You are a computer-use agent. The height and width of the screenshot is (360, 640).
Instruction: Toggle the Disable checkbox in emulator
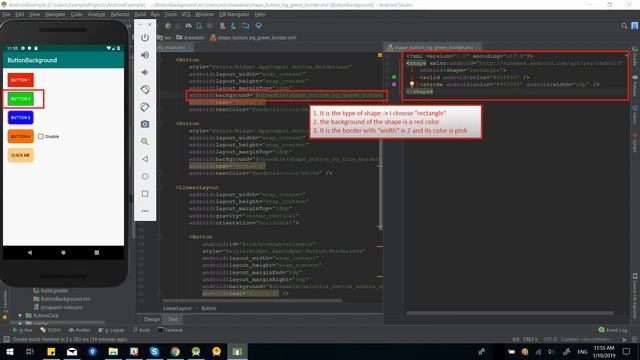(41, 136)
